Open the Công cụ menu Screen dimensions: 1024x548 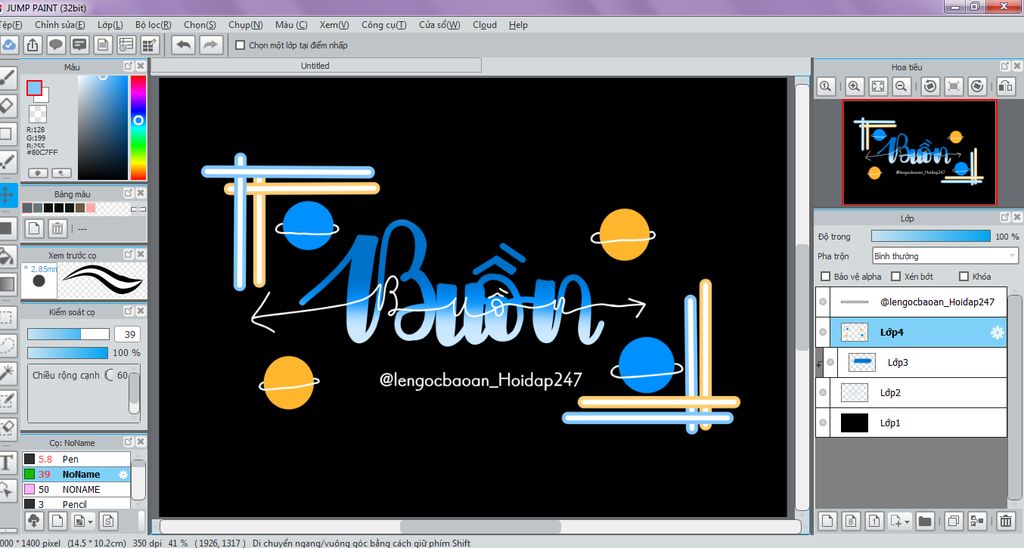(383, 25)
